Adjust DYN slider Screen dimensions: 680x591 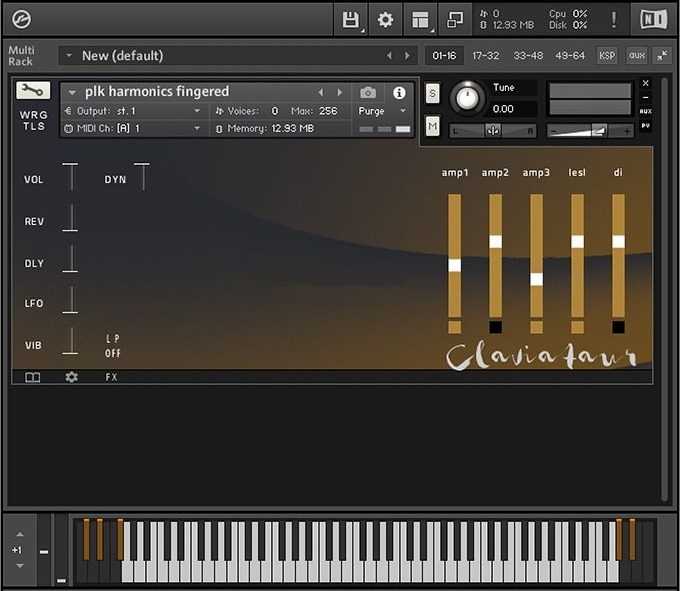pos(142,177)
